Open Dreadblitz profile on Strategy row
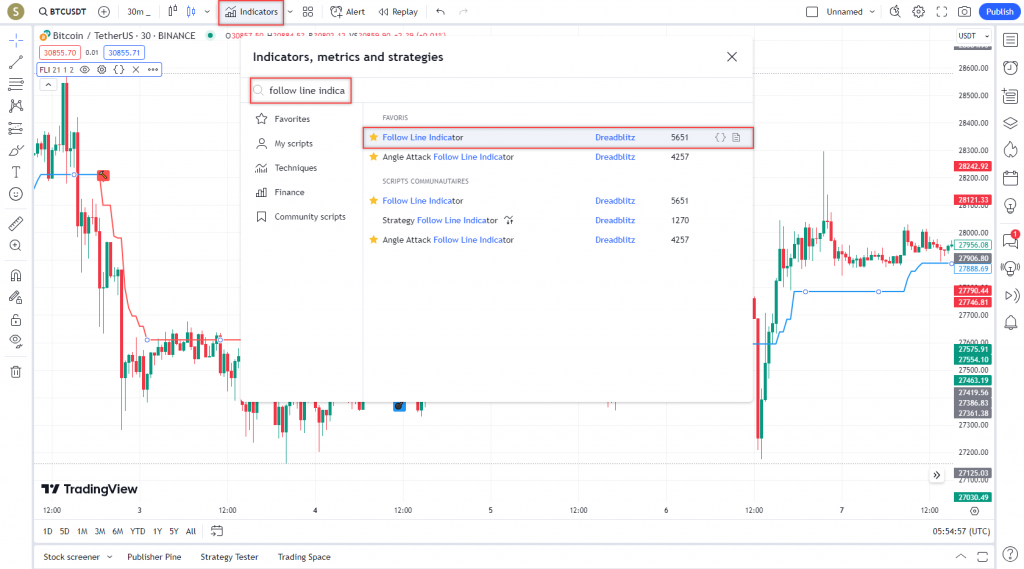 point(615,220)
